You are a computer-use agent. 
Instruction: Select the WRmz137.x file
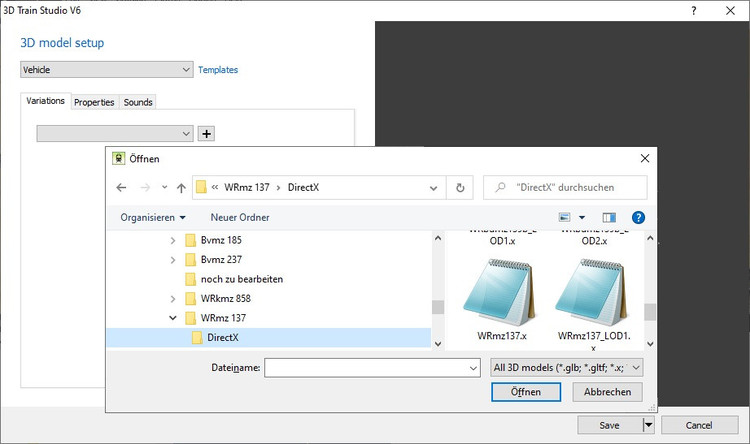click(x=501, y=299)
